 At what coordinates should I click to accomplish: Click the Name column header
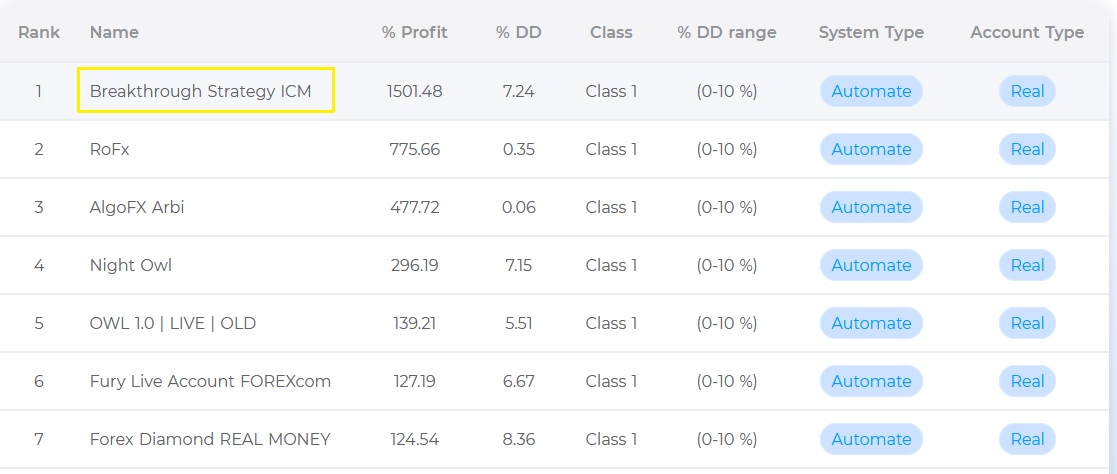coord(114,32)
